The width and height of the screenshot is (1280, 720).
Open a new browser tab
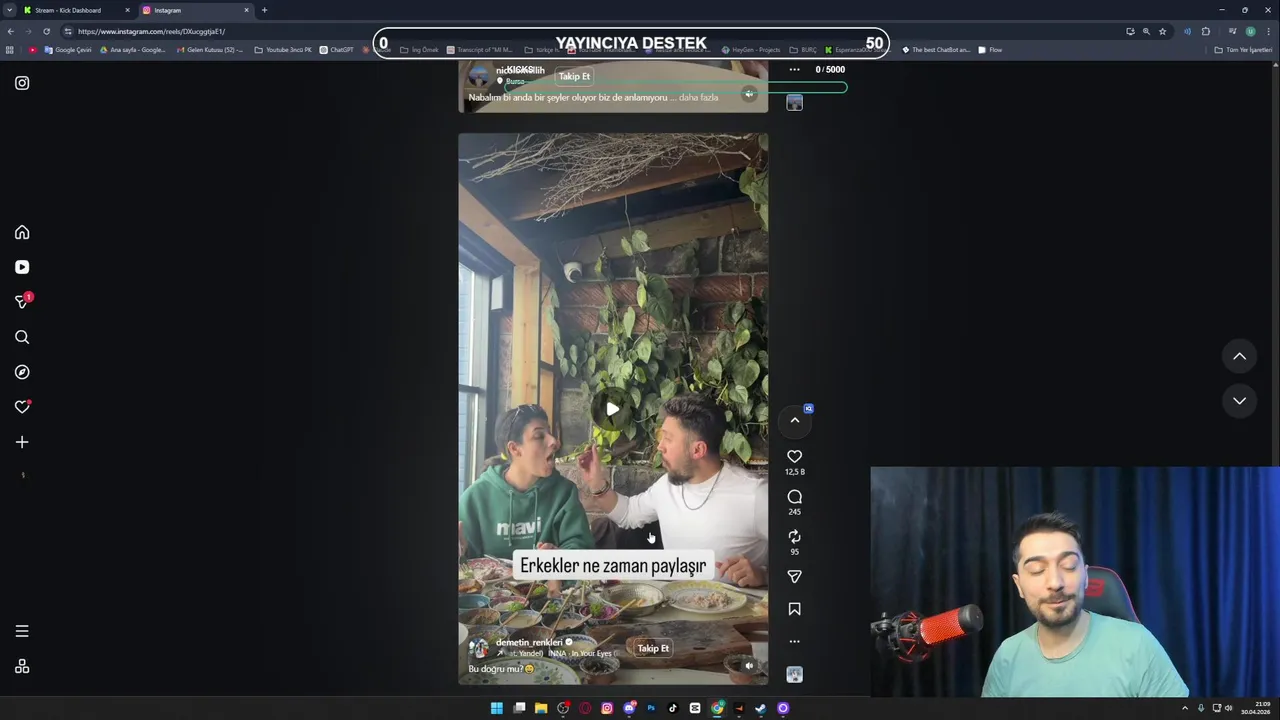tap(264, 10)
